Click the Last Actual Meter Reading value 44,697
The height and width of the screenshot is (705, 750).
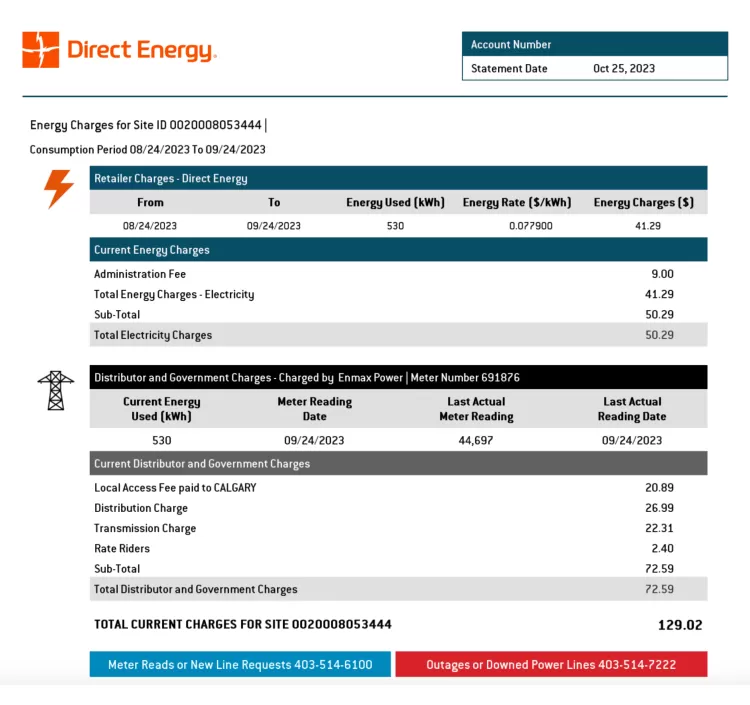click(x=476, y=440)
